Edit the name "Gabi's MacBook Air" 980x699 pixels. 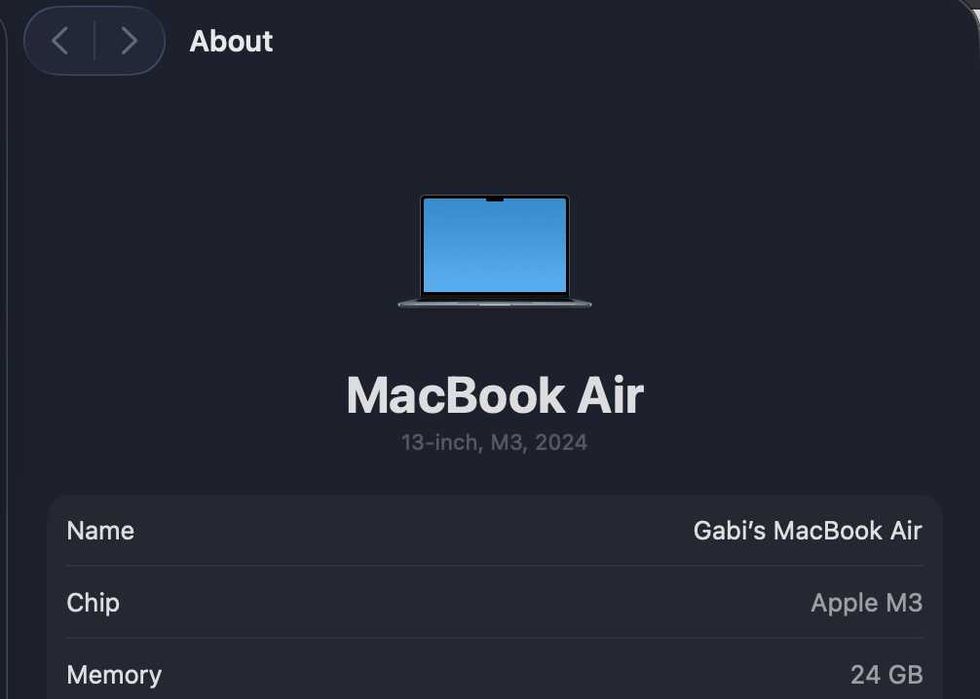pyautogui.click(x=808, y=531)
